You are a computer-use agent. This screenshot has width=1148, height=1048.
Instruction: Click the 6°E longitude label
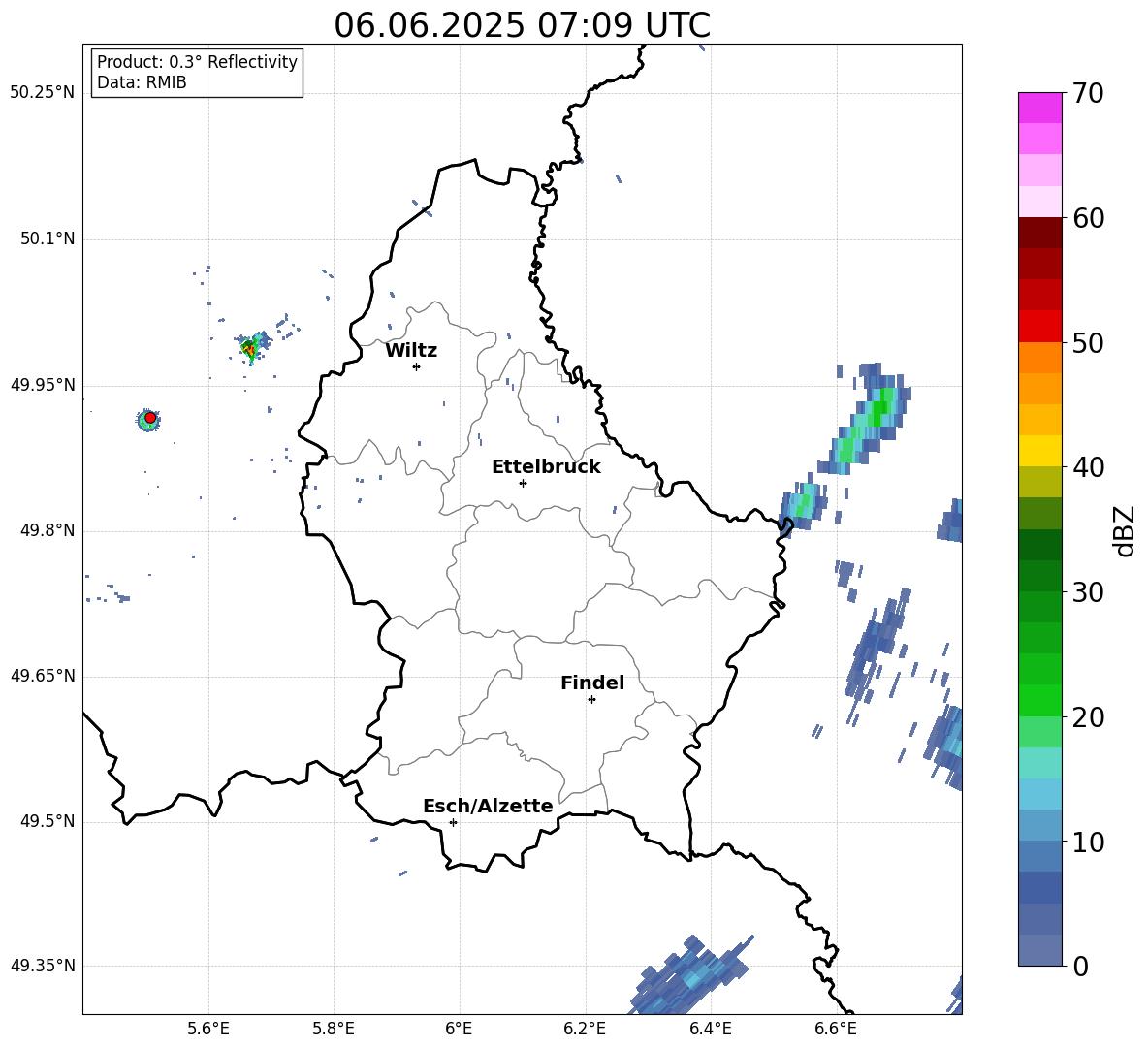(x=459, y=1029)
